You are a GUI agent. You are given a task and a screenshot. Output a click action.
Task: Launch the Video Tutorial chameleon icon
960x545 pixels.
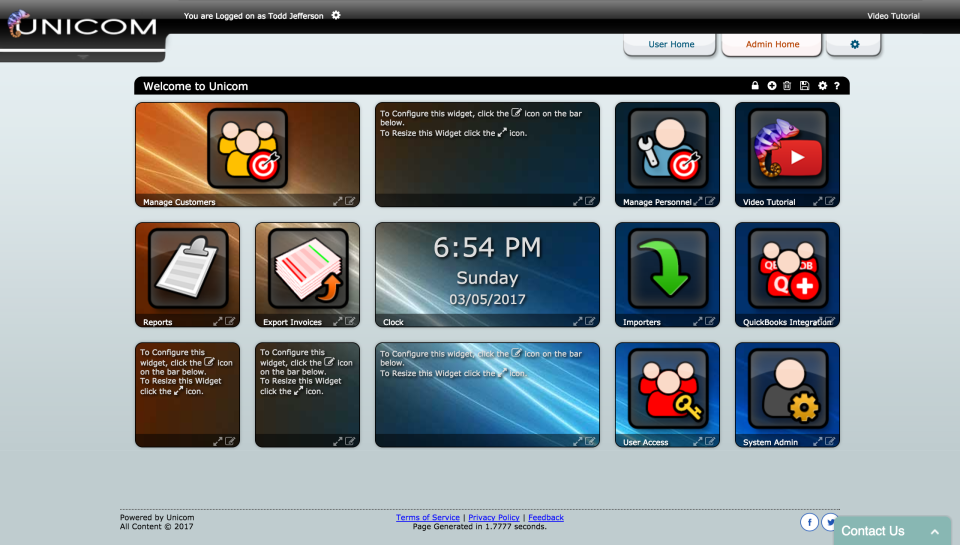tap(787, 148)
